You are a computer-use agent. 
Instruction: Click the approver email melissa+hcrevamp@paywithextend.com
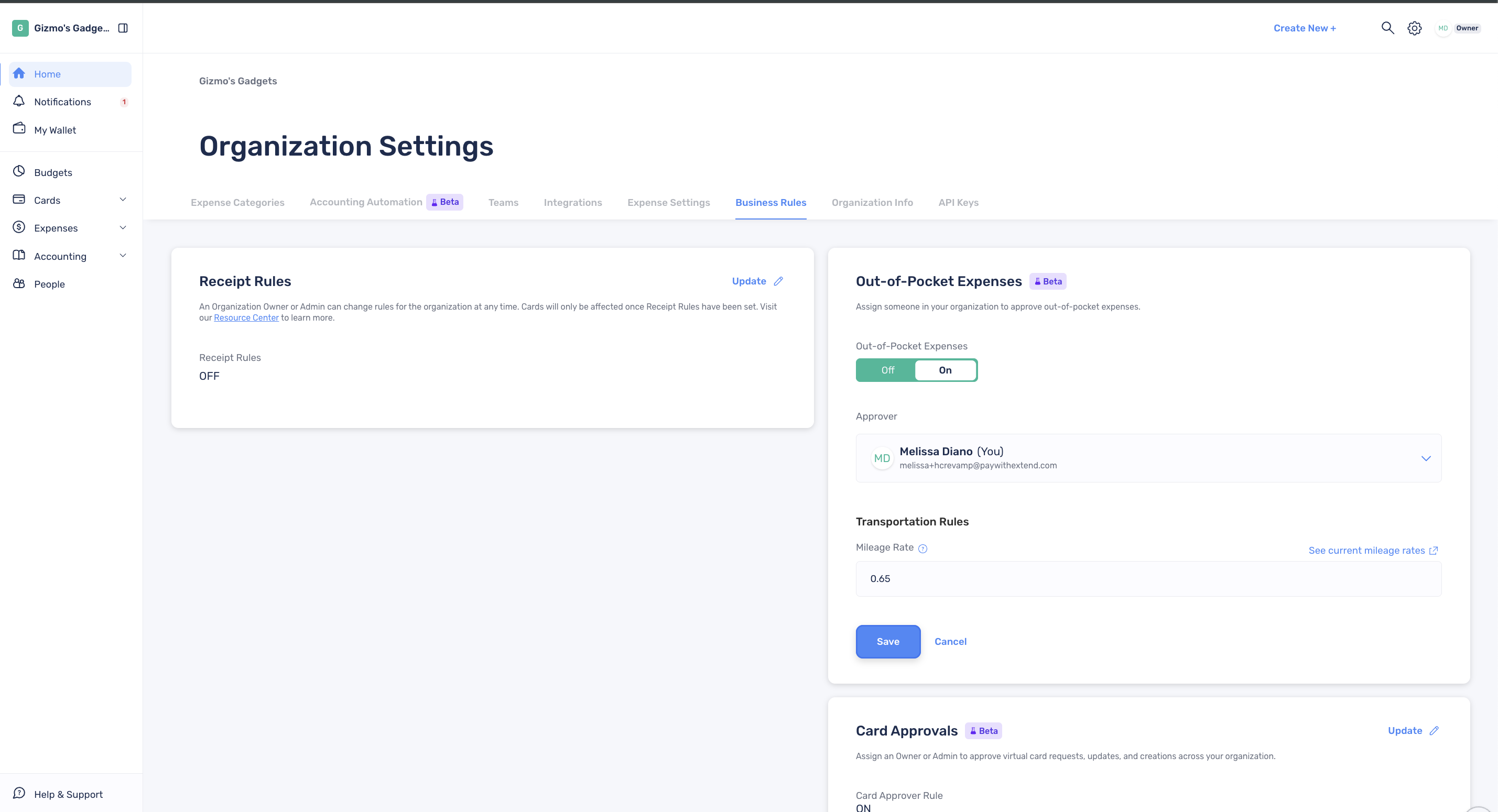pyautogui.click(x=978, y=466)
